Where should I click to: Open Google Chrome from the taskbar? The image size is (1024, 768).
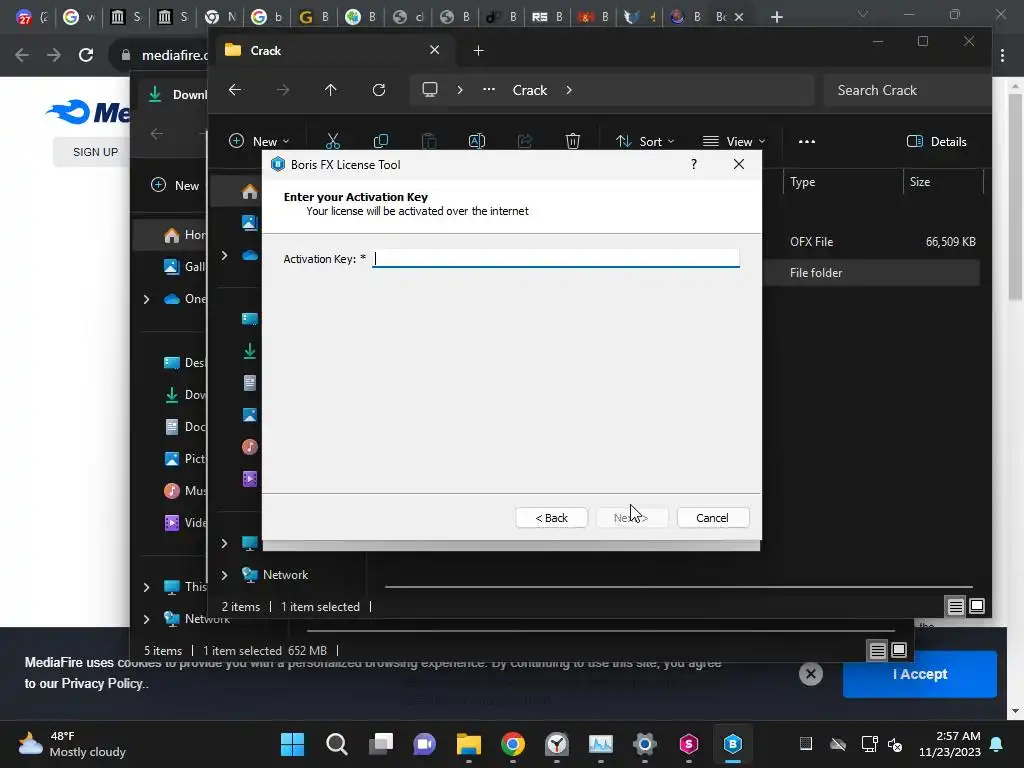(x=513, y=744)
